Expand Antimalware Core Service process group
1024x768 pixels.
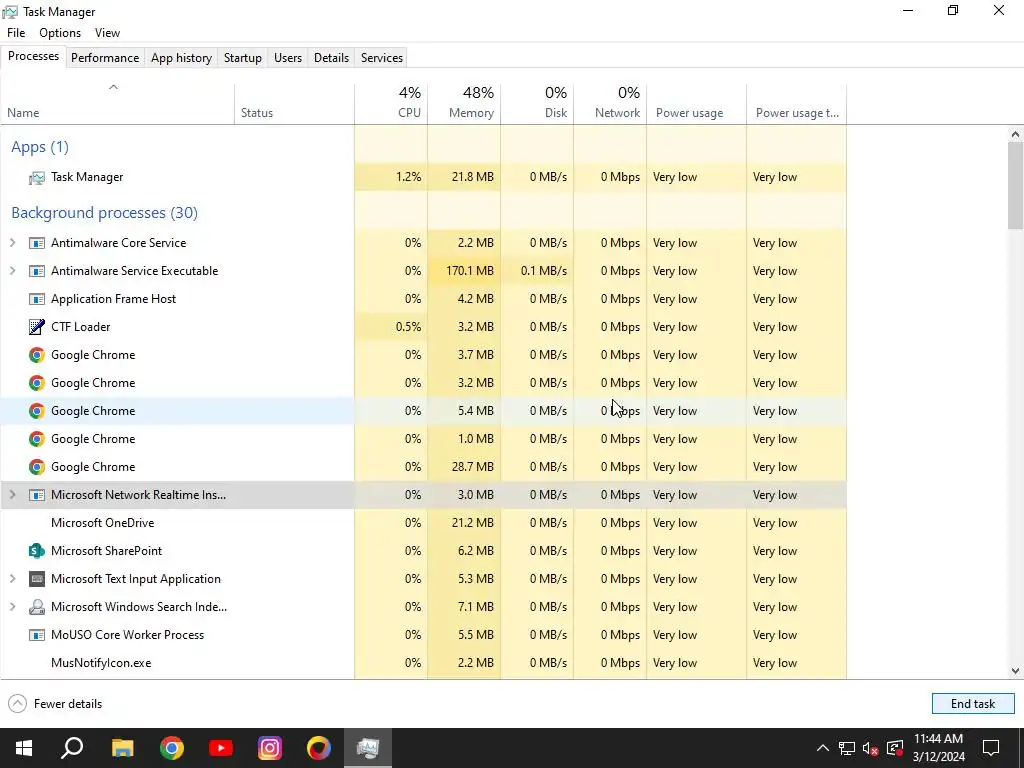point(12,243)
